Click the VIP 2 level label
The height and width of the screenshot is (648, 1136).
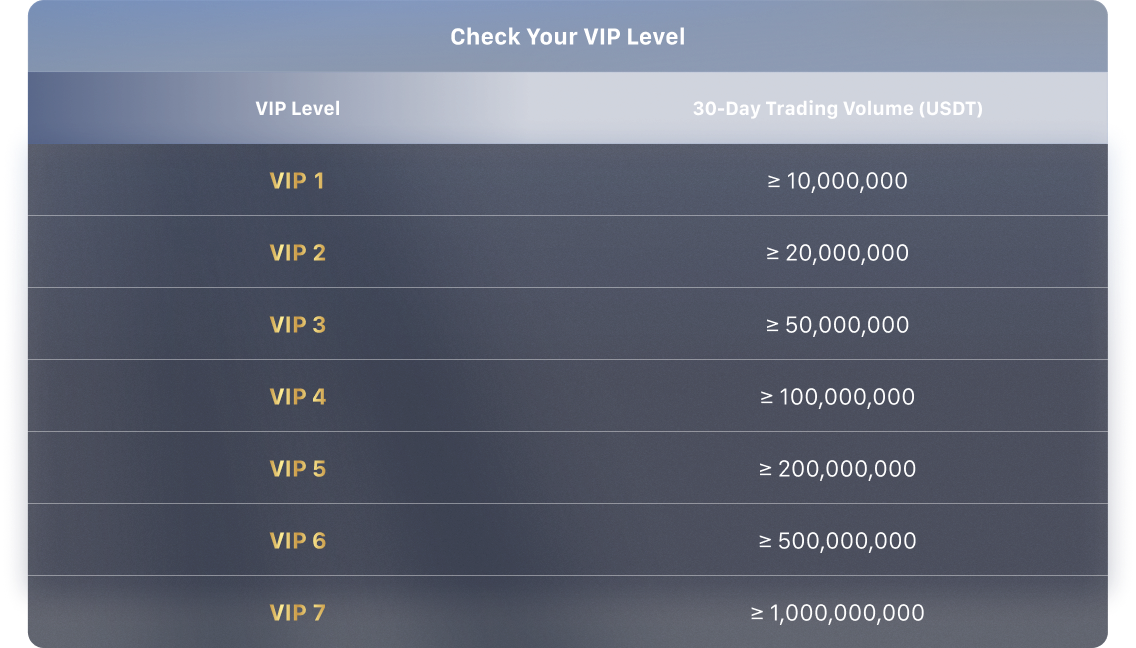coord(297,253)
